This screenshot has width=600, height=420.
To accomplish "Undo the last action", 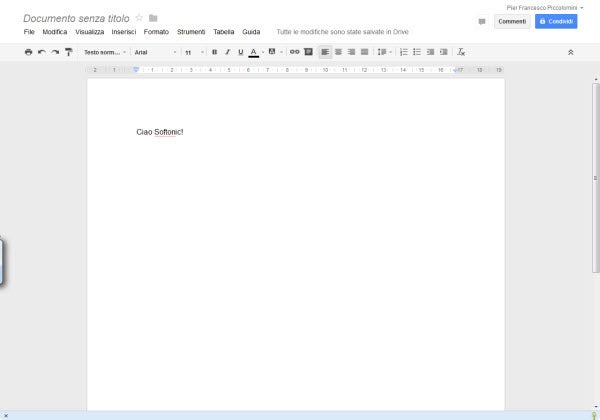I will [42, 52].
